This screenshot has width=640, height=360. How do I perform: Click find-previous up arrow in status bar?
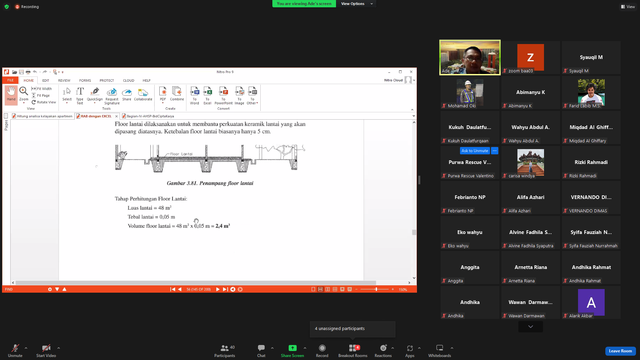click(64, 289)
